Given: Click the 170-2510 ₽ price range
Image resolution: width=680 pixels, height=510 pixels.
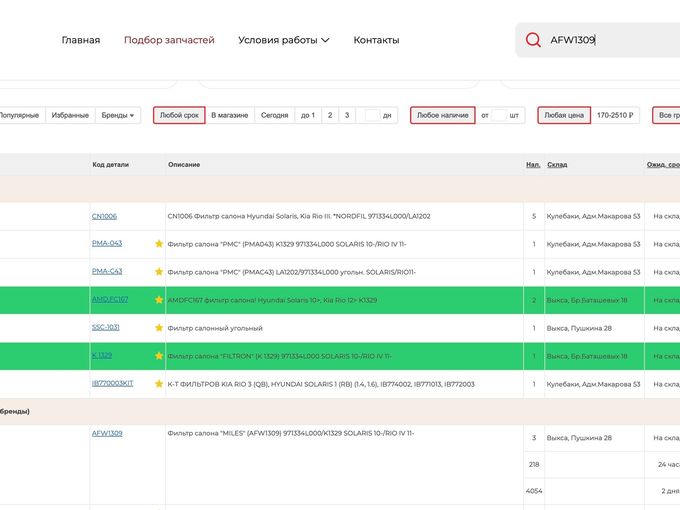Looking at the screenshot, I should [615, 115].
